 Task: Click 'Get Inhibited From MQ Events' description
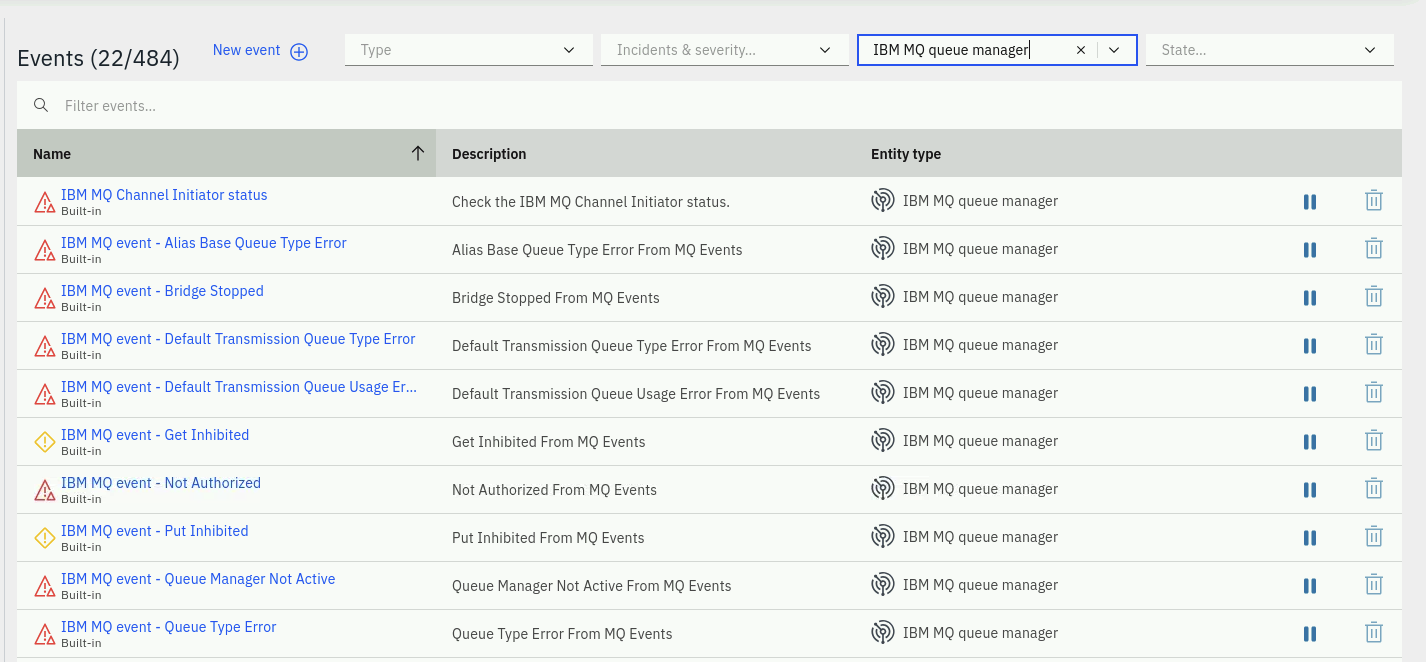(x=549, y=442)
